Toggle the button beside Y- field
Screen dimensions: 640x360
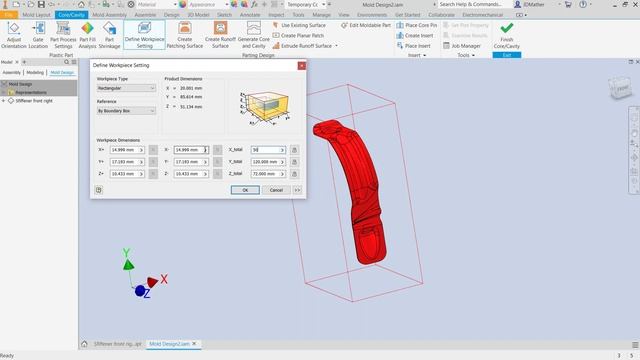click(218, 162)
